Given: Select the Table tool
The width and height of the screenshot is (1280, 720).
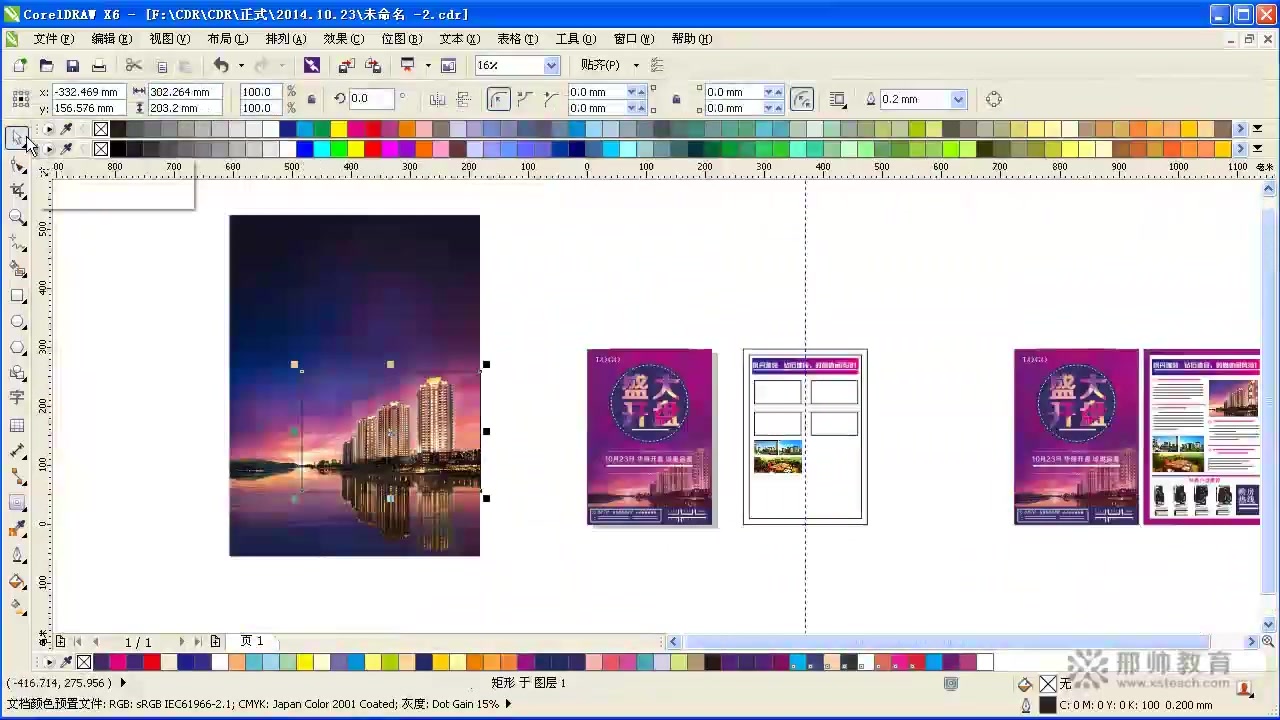Looking at the screenshot, I should (x=17, y=425).
